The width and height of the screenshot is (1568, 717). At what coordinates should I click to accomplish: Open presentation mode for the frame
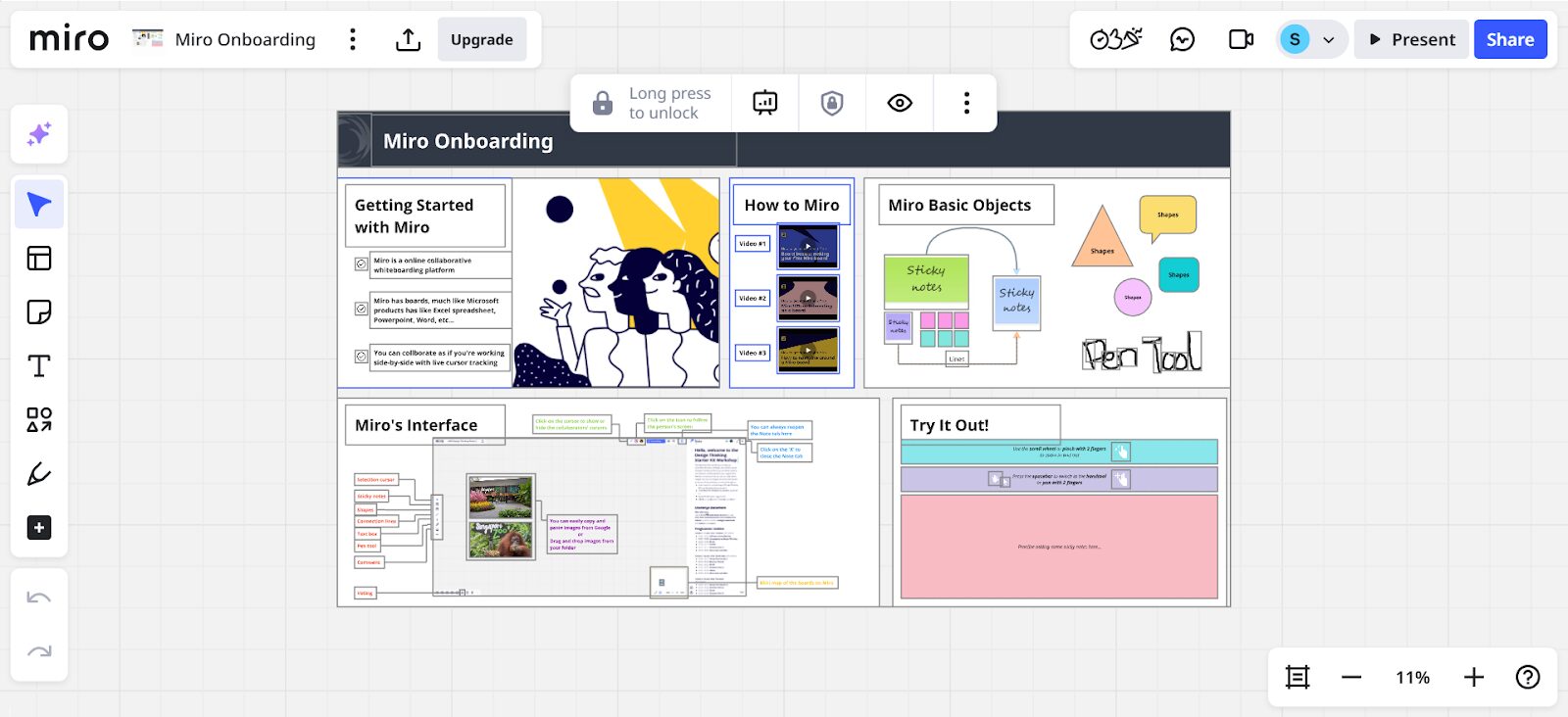pos(765,103)
